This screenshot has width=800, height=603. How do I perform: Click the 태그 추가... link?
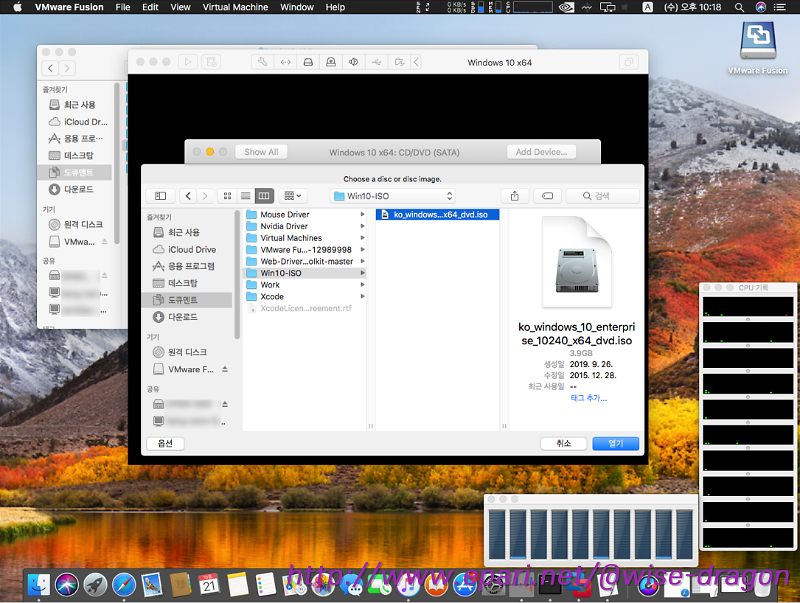point(589,398)
